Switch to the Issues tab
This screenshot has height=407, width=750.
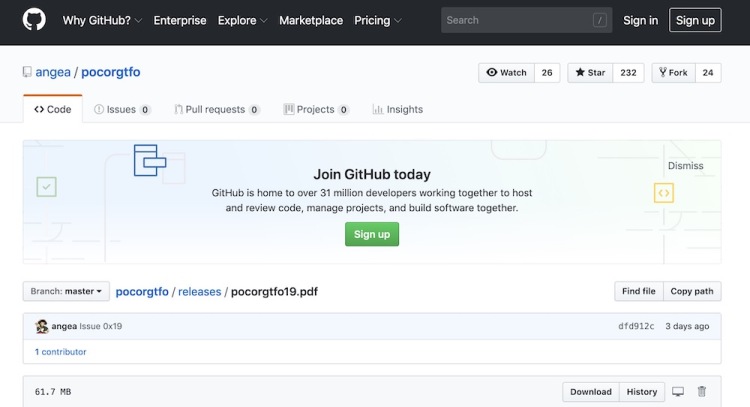(122, 110)
